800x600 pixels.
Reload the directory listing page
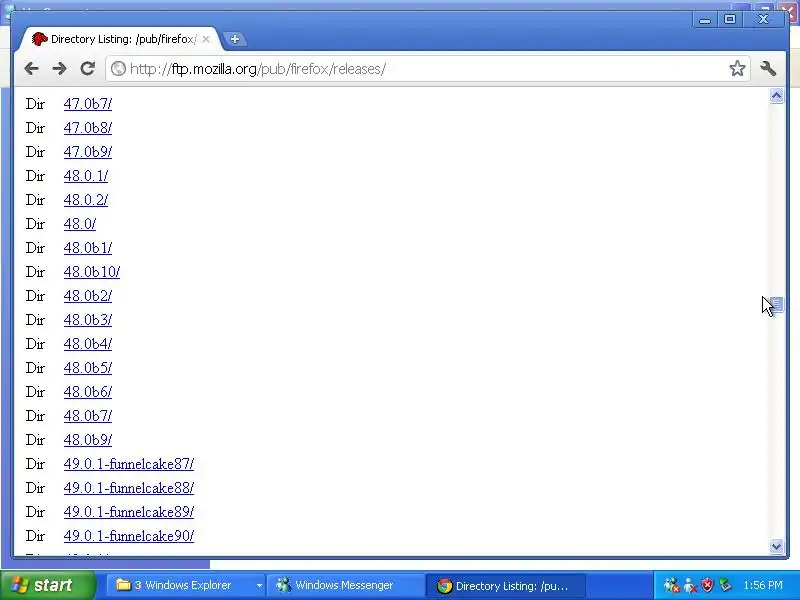tap(88, 68)
